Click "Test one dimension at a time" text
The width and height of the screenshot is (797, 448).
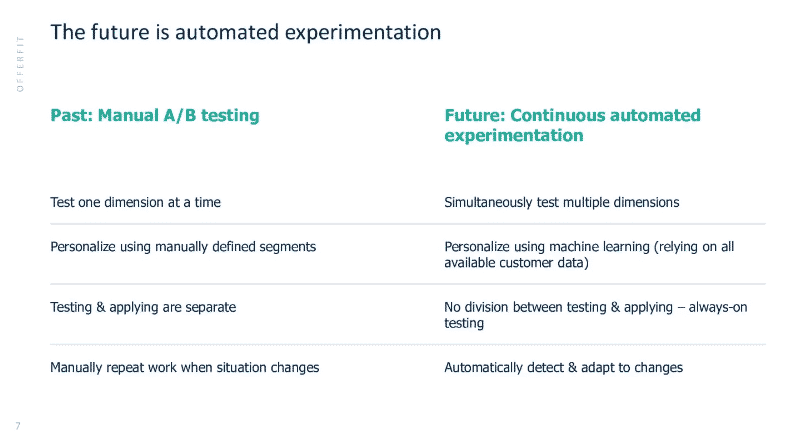[x=135, y=202]
